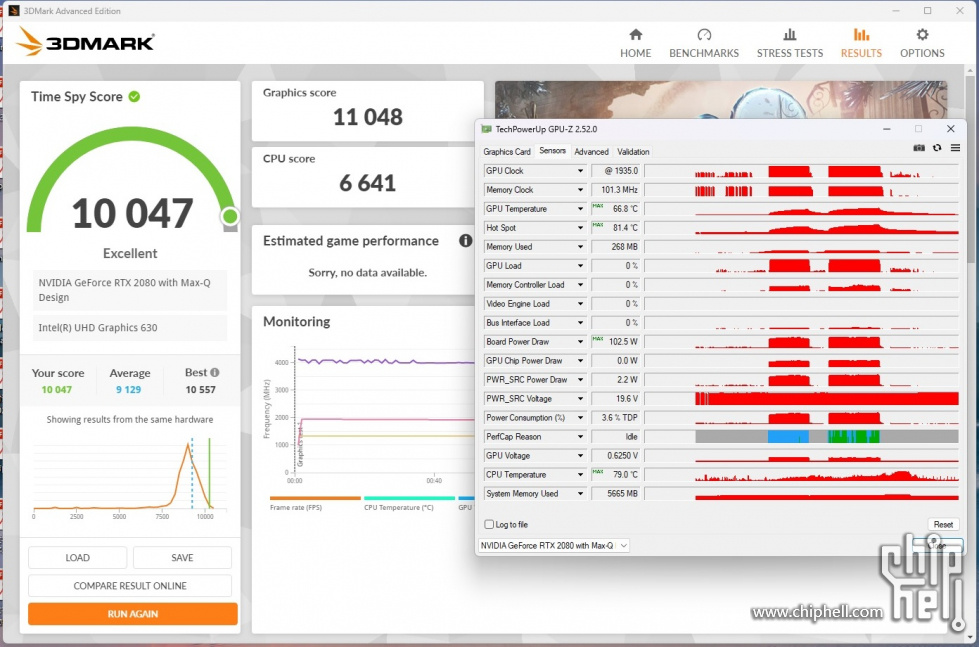Close the GPU-Z window
The image size is (979, 647).
950,129
